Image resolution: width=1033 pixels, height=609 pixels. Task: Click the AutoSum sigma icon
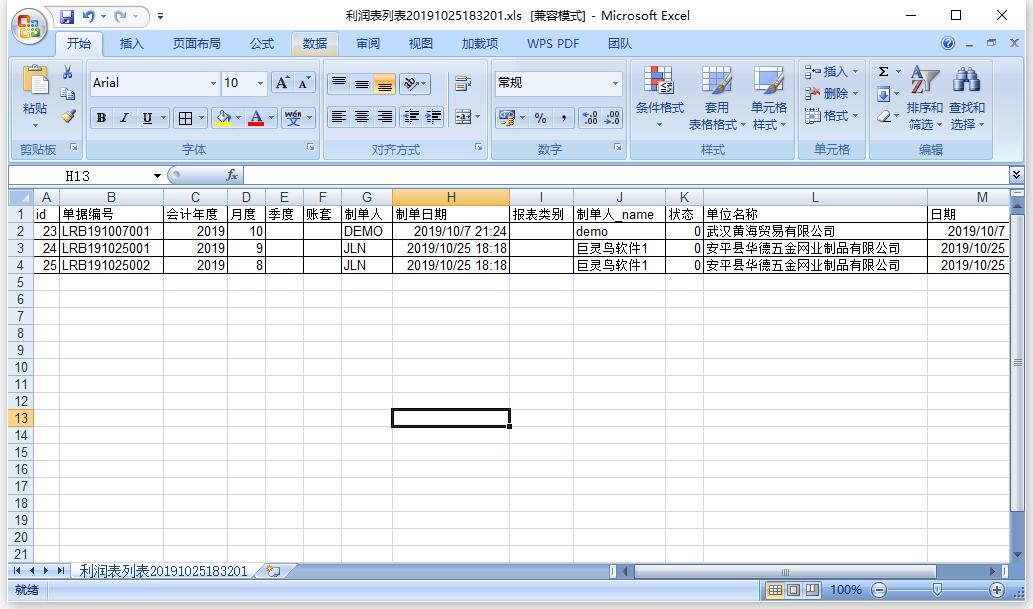(883, 72)
